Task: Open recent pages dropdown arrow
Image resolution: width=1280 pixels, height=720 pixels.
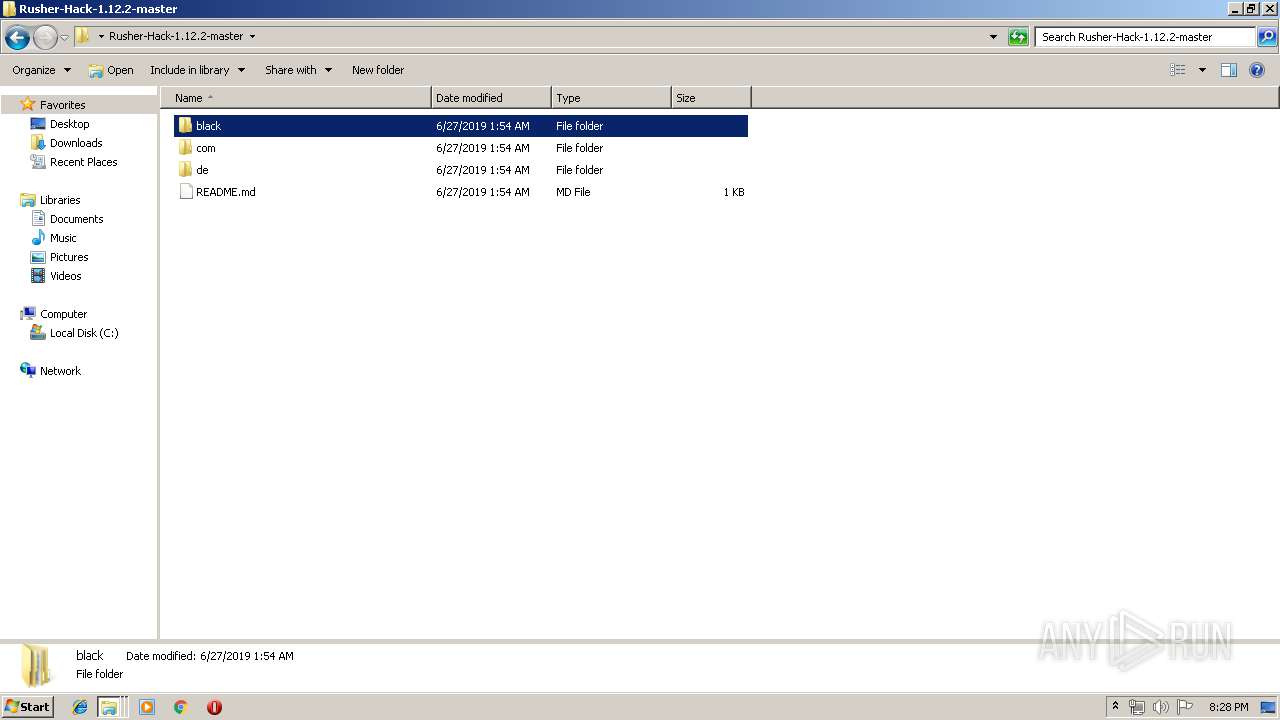Action: coord(64,37)
